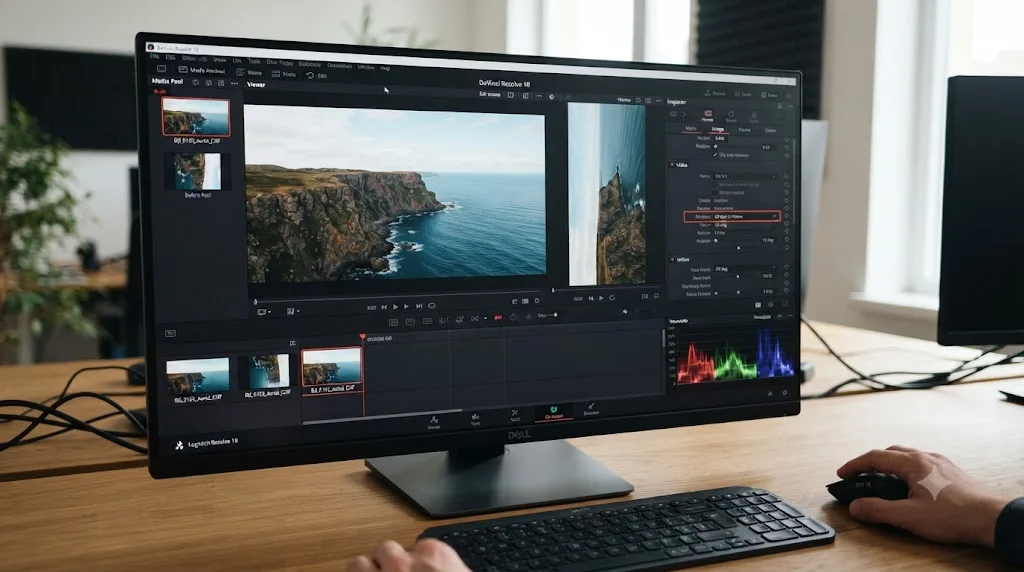Viewport: 1024px width, 572px height.
Task: Open second dropdown icon below the main viewer's left
Action: pos(293,311)
